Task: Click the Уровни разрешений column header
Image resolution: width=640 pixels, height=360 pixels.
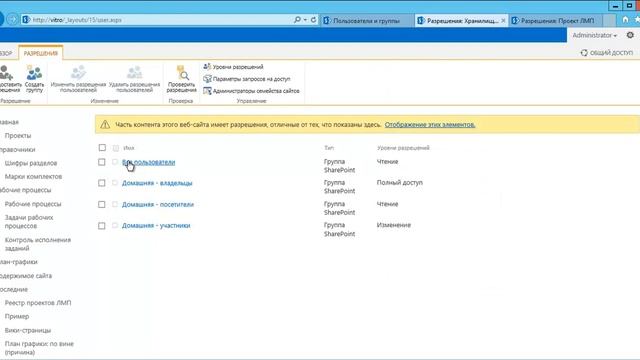Action: (403, 148)
